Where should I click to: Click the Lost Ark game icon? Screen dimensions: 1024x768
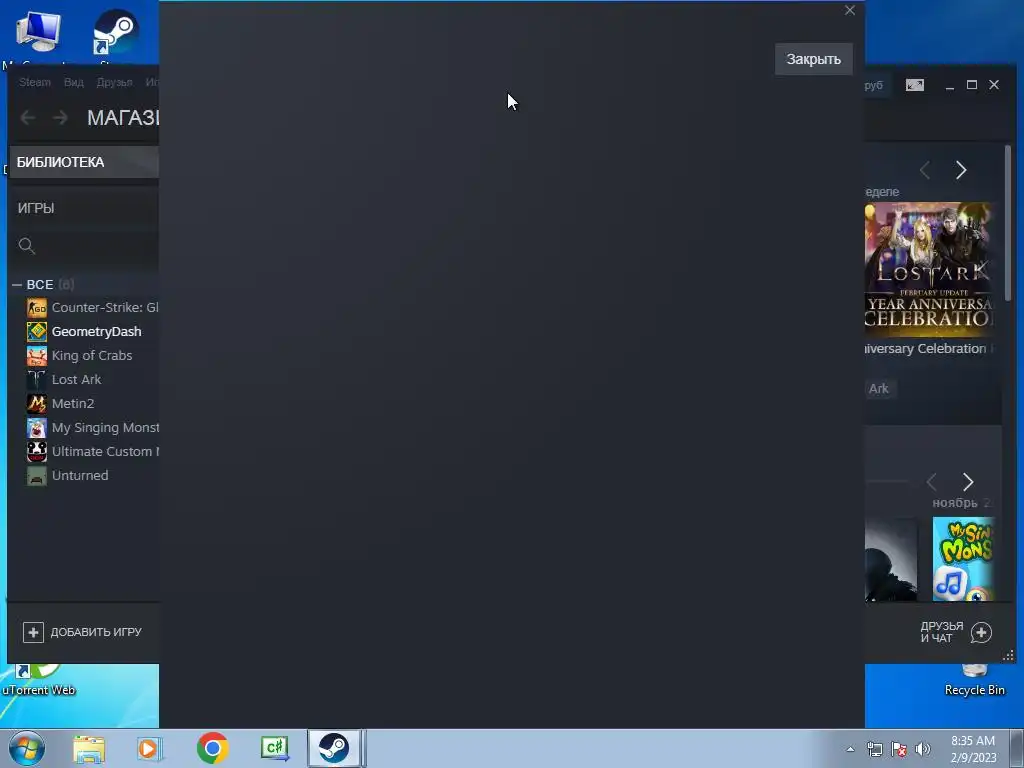pos(37,379)
